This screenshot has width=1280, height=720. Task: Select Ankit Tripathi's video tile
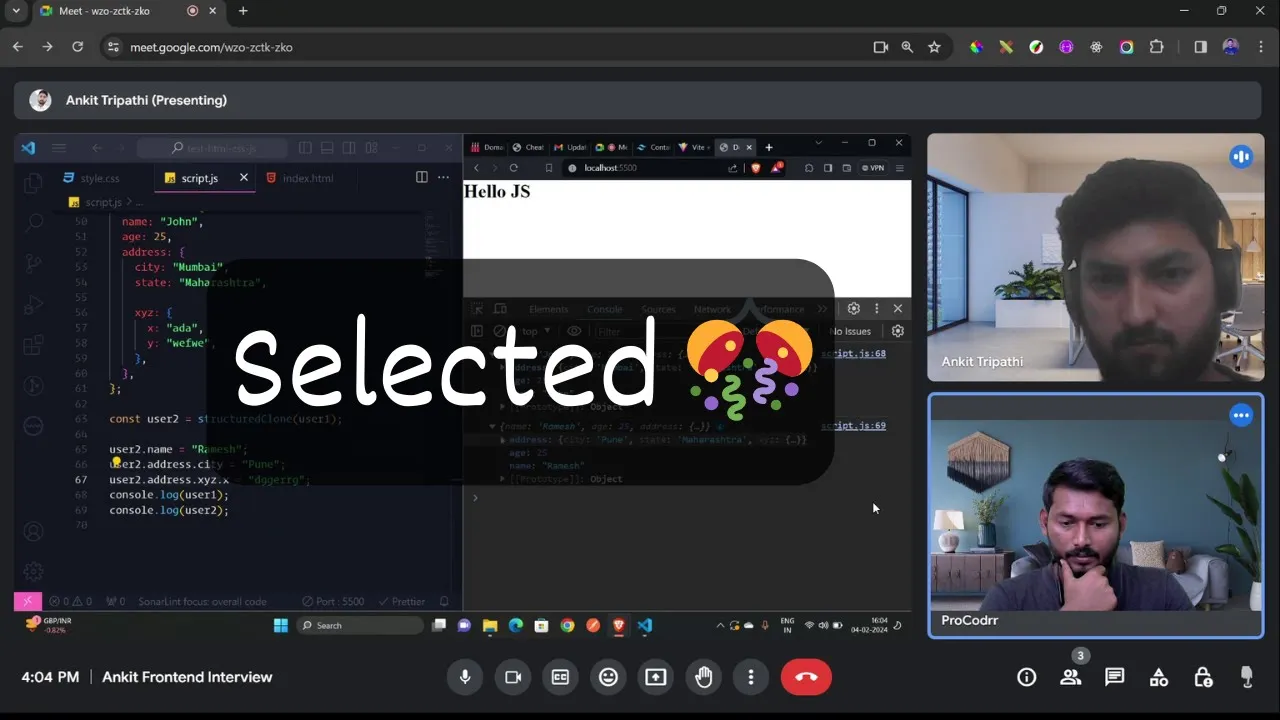1095,257
